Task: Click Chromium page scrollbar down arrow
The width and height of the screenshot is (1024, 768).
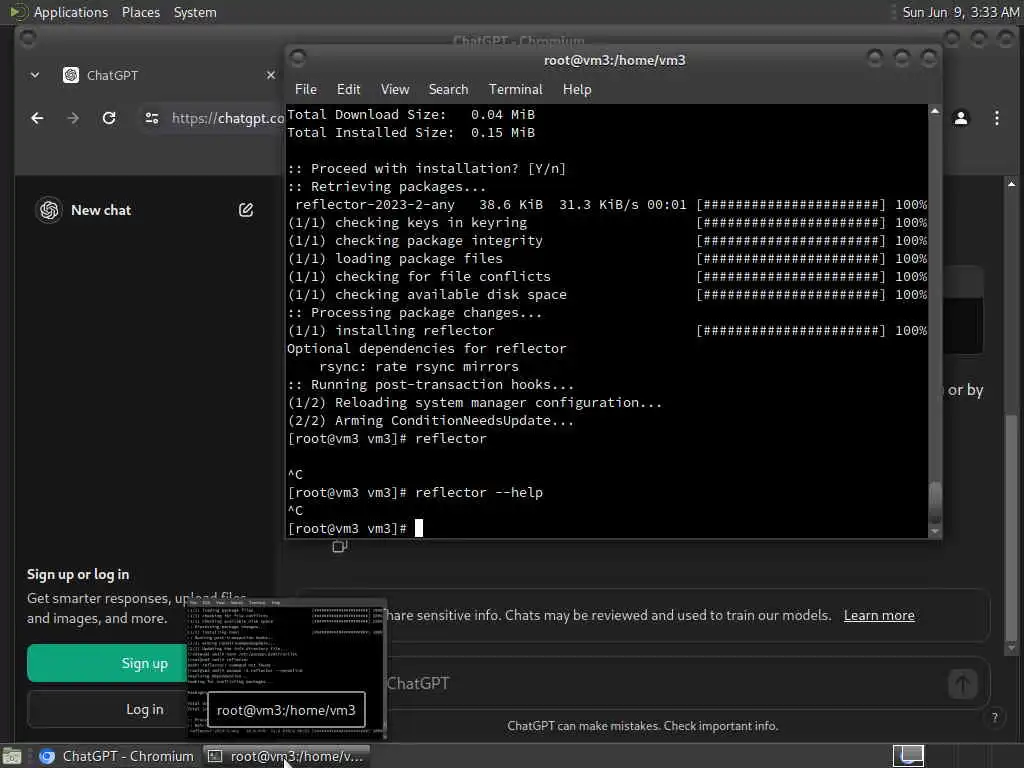Action: coord(1011,648)
